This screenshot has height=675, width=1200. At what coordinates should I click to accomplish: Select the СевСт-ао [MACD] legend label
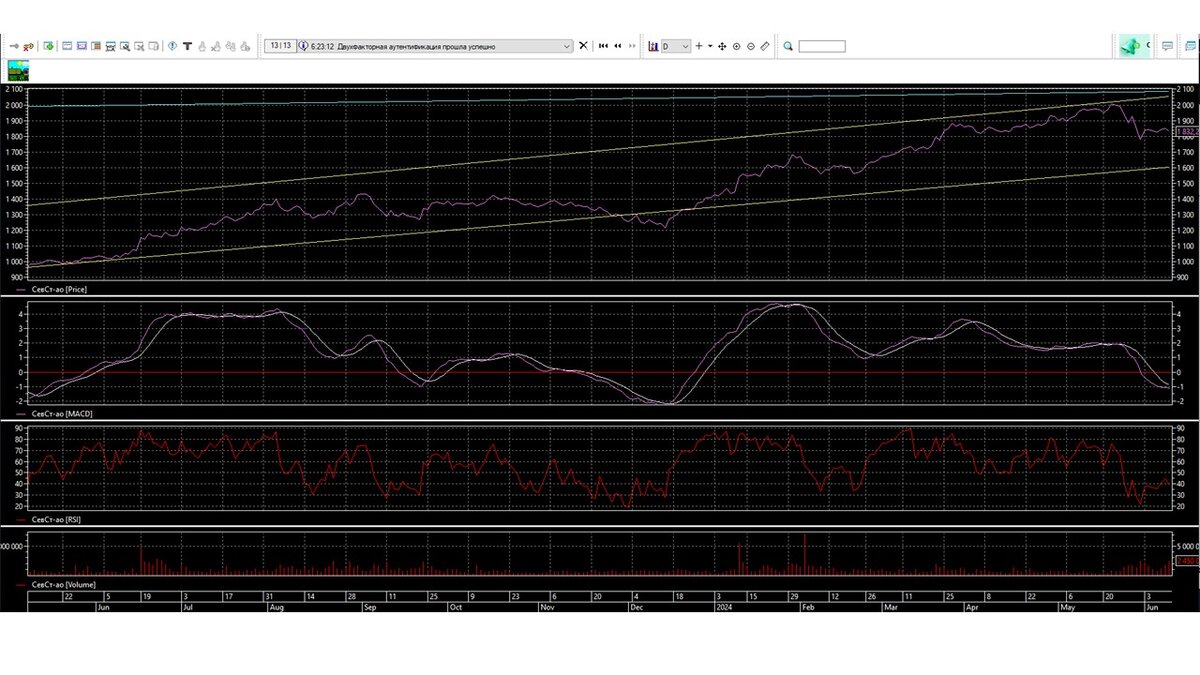(x=60, y=412)
